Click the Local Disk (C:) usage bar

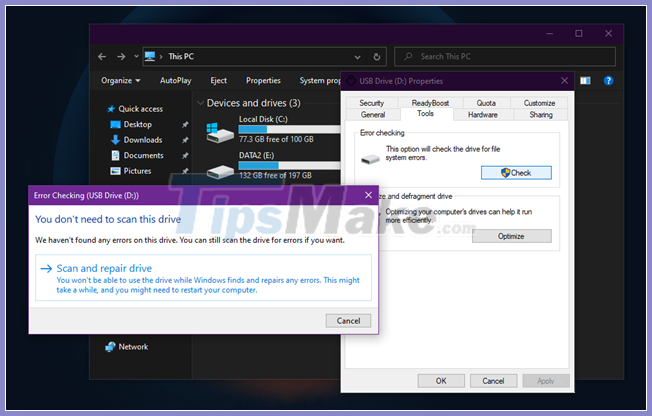(289, 129)
